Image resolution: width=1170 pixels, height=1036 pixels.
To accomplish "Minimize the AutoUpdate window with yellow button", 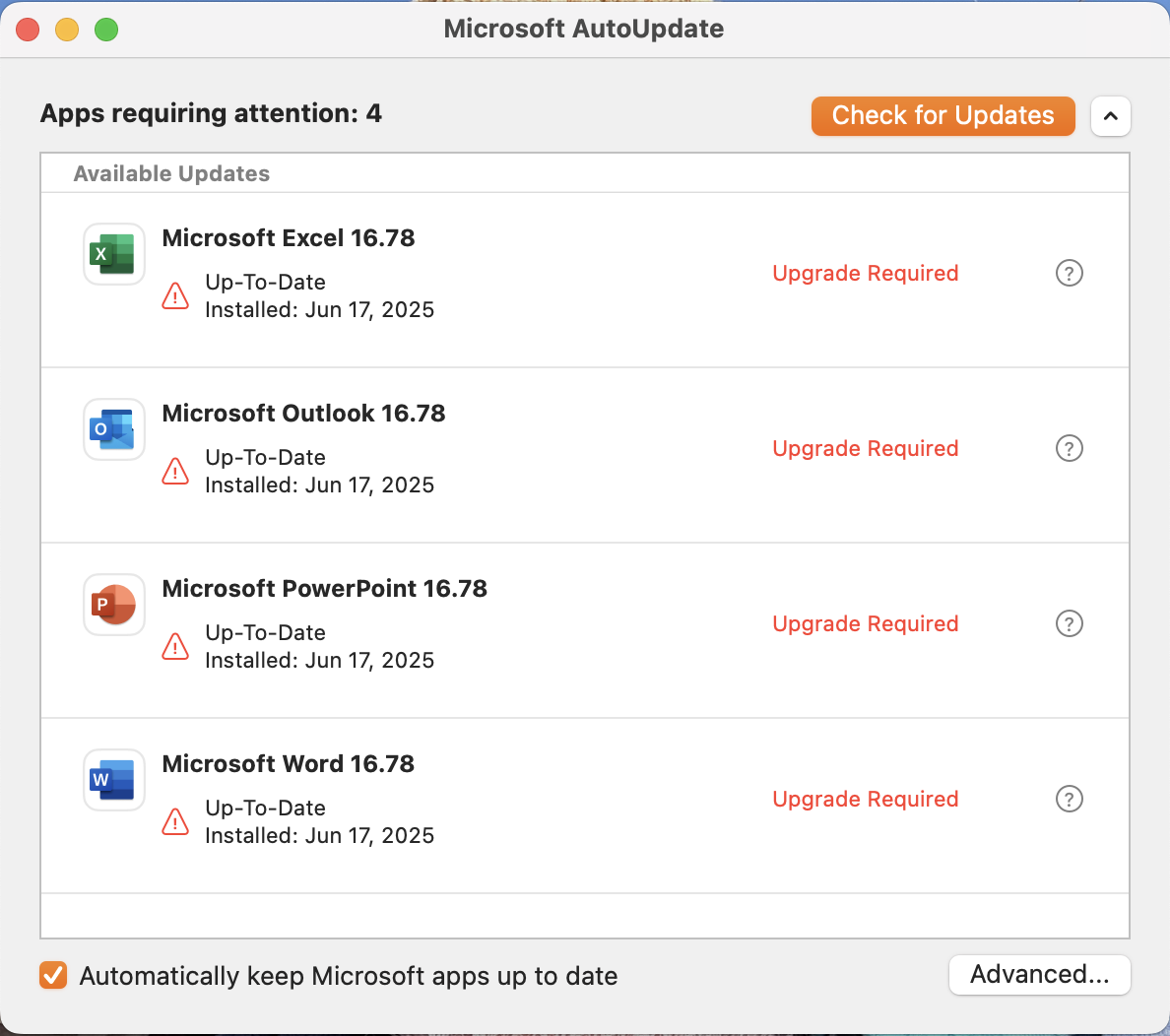I will (67, 30).
